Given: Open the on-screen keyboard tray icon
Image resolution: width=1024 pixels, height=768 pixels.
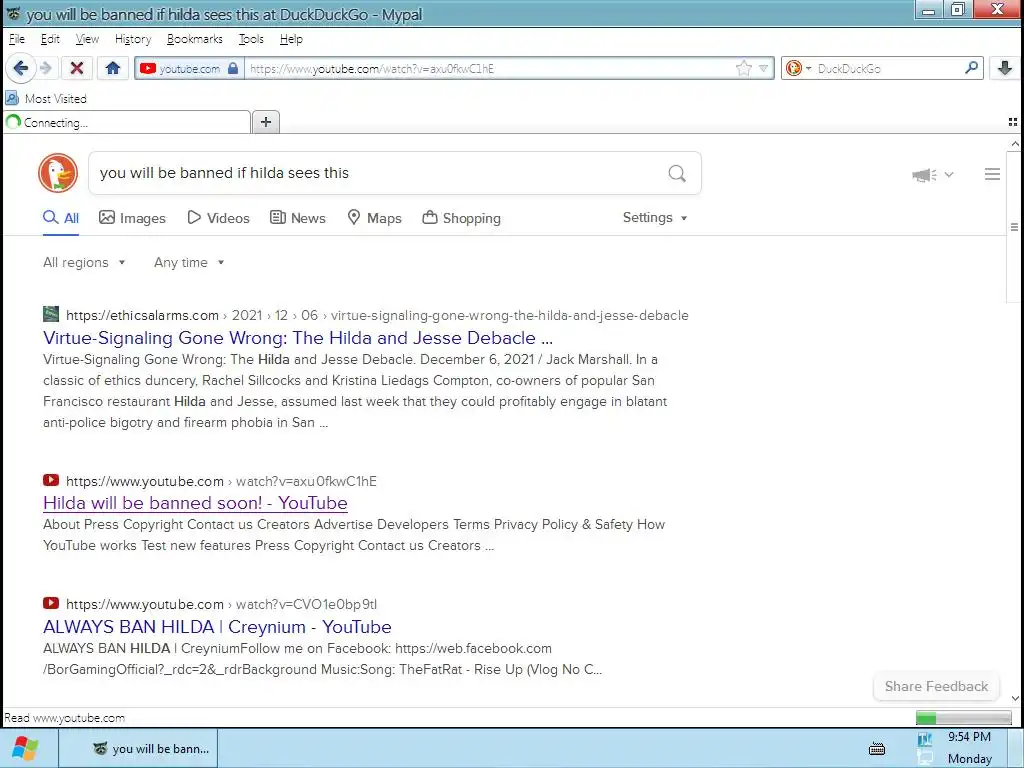Looking at the screenshot, I should [877, 748].
